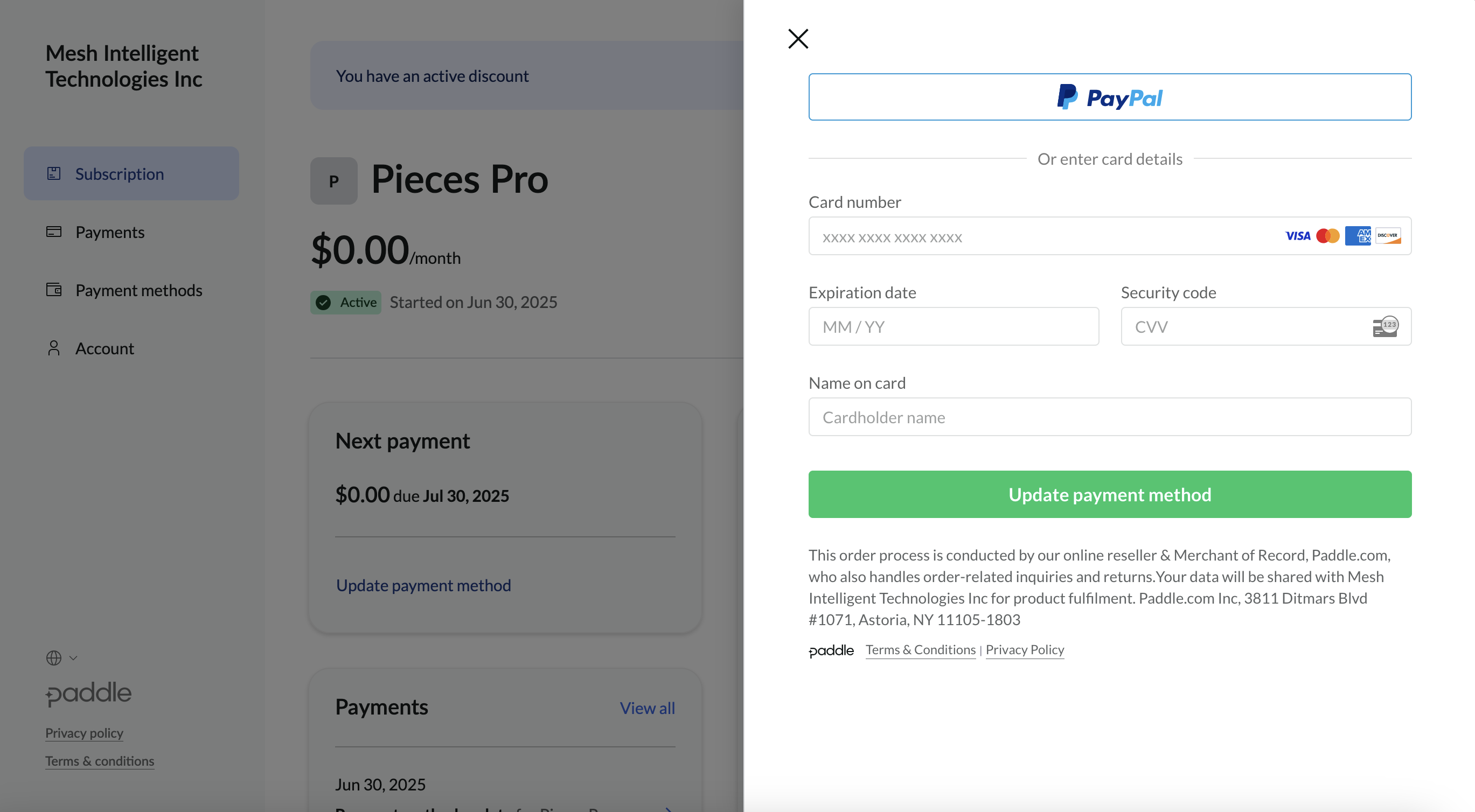This screenshot has width=1475, height=812.
Task: Close the payment method panel
Action: click(x=798, y=39)
